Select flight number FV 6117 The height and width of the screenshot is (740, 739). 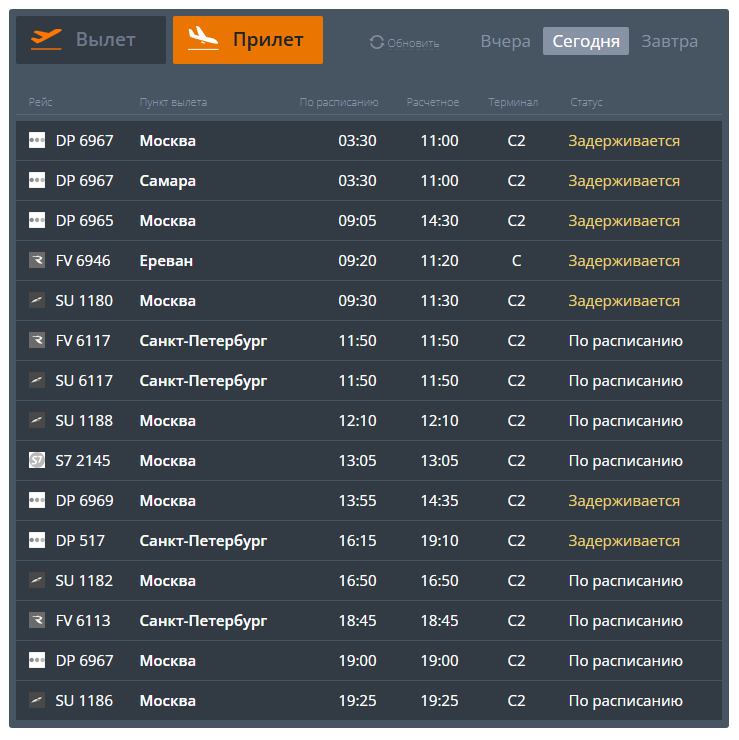[83, 341]
